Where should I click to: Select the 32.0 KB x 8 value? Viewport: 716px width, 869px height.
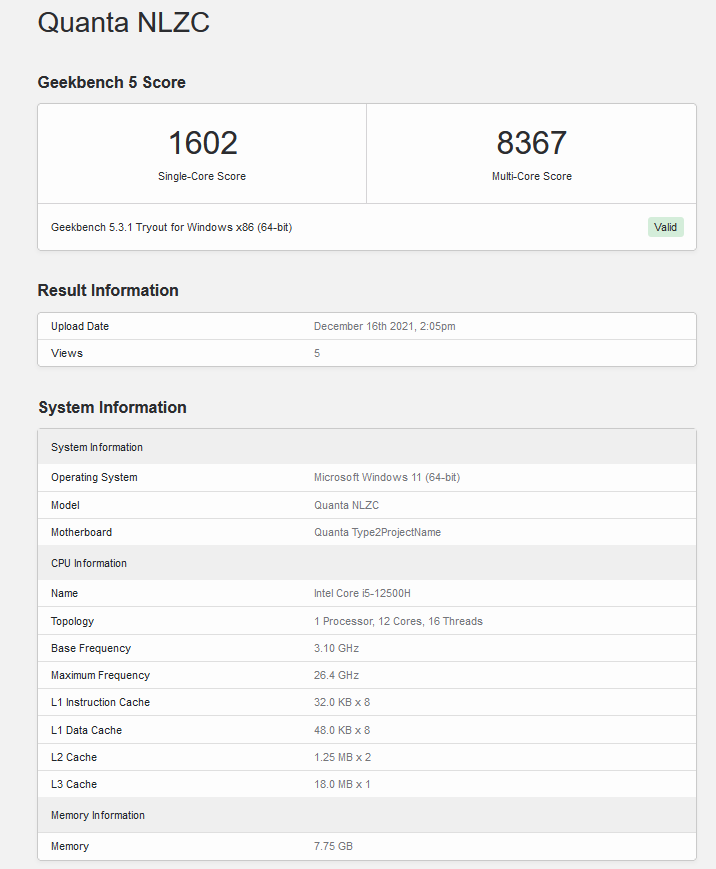[342, 702]
